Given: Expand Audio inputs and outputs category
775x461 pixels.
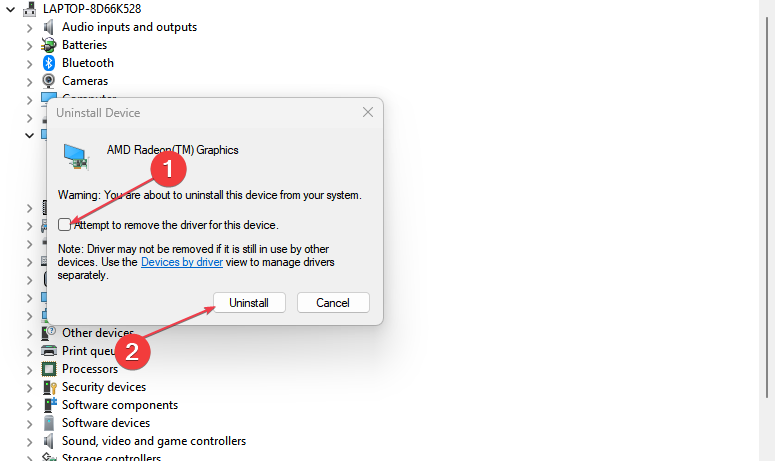Looking at the screenshot, I should tap(29, 28).
